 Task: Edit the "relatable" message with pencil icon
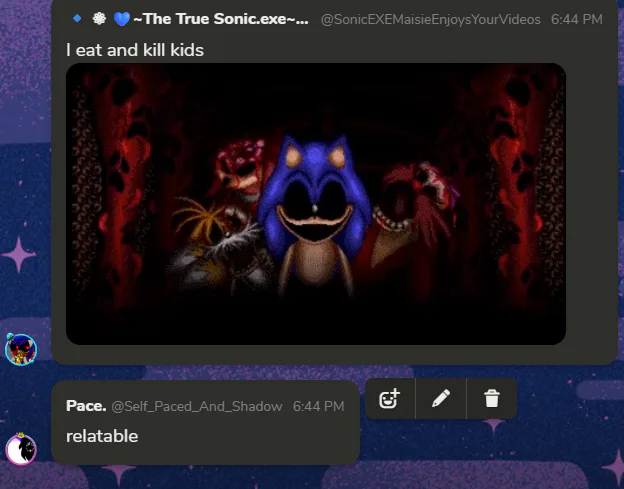point(441,399)
